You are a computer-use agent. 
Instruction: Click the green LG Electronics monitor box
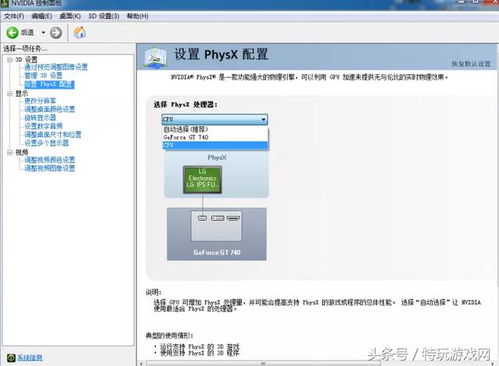pyautogui.click(x=202, y=180)
